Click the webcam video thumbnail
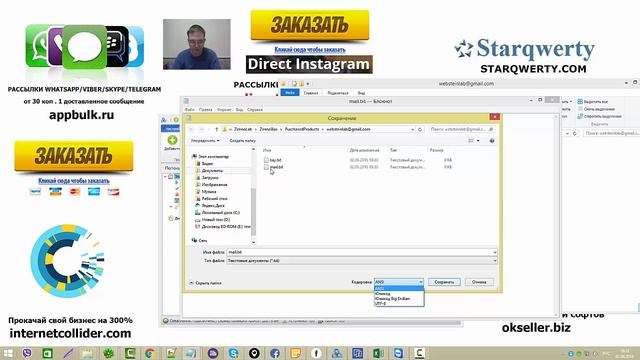This screenshot has height=360, width=640. pyautogui.click(x=197, y=44)
